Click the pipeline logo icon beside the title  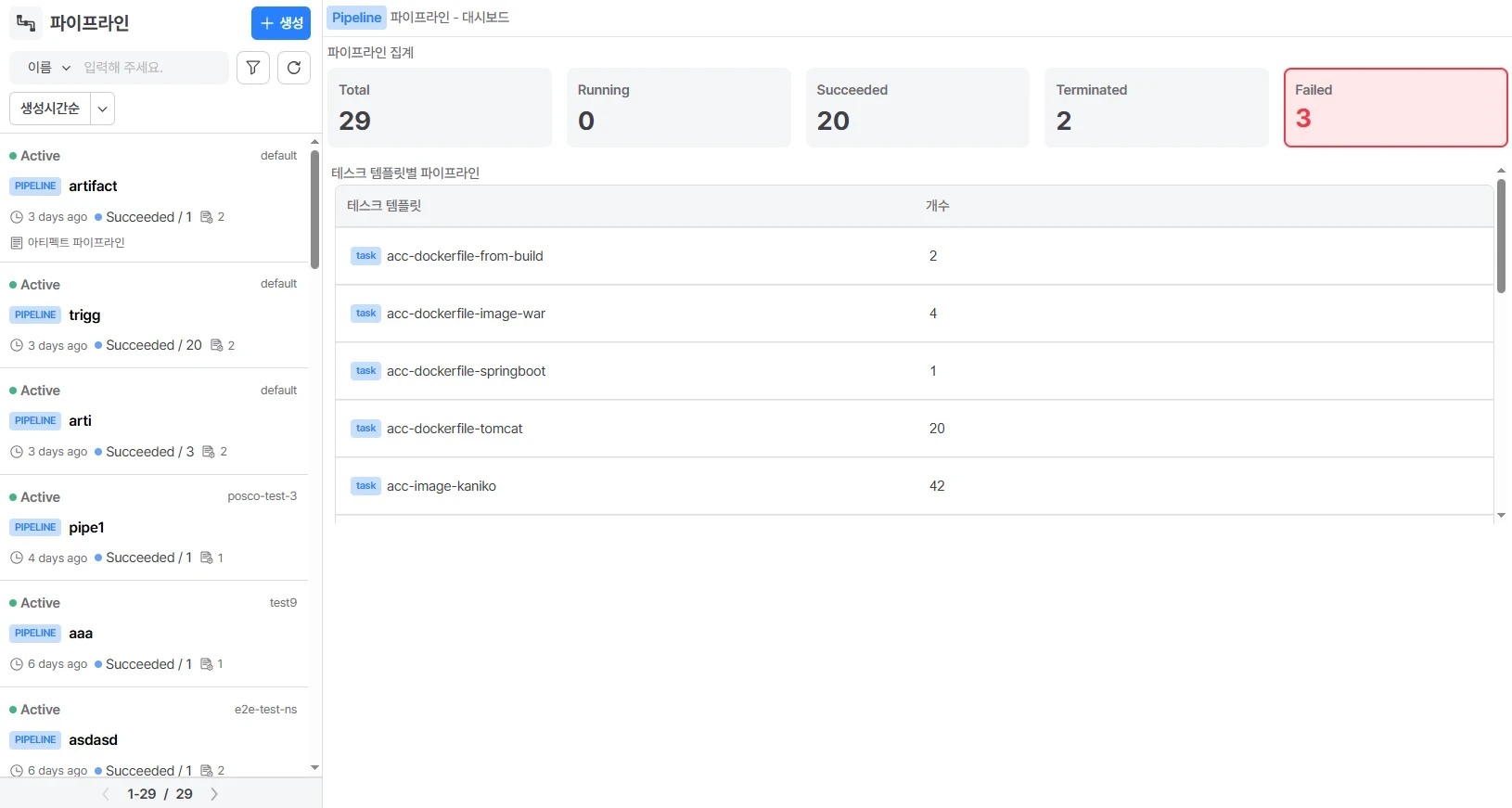(x=26, y=23)
